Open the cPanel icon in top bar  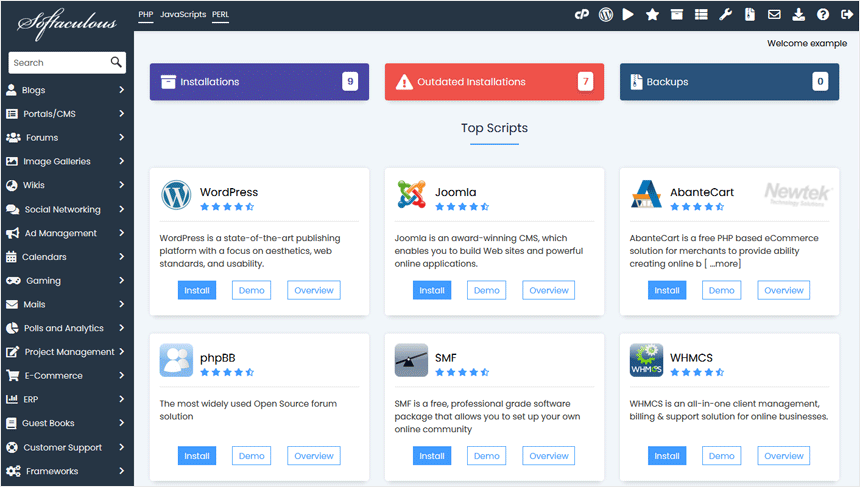(x=582, y=14)
